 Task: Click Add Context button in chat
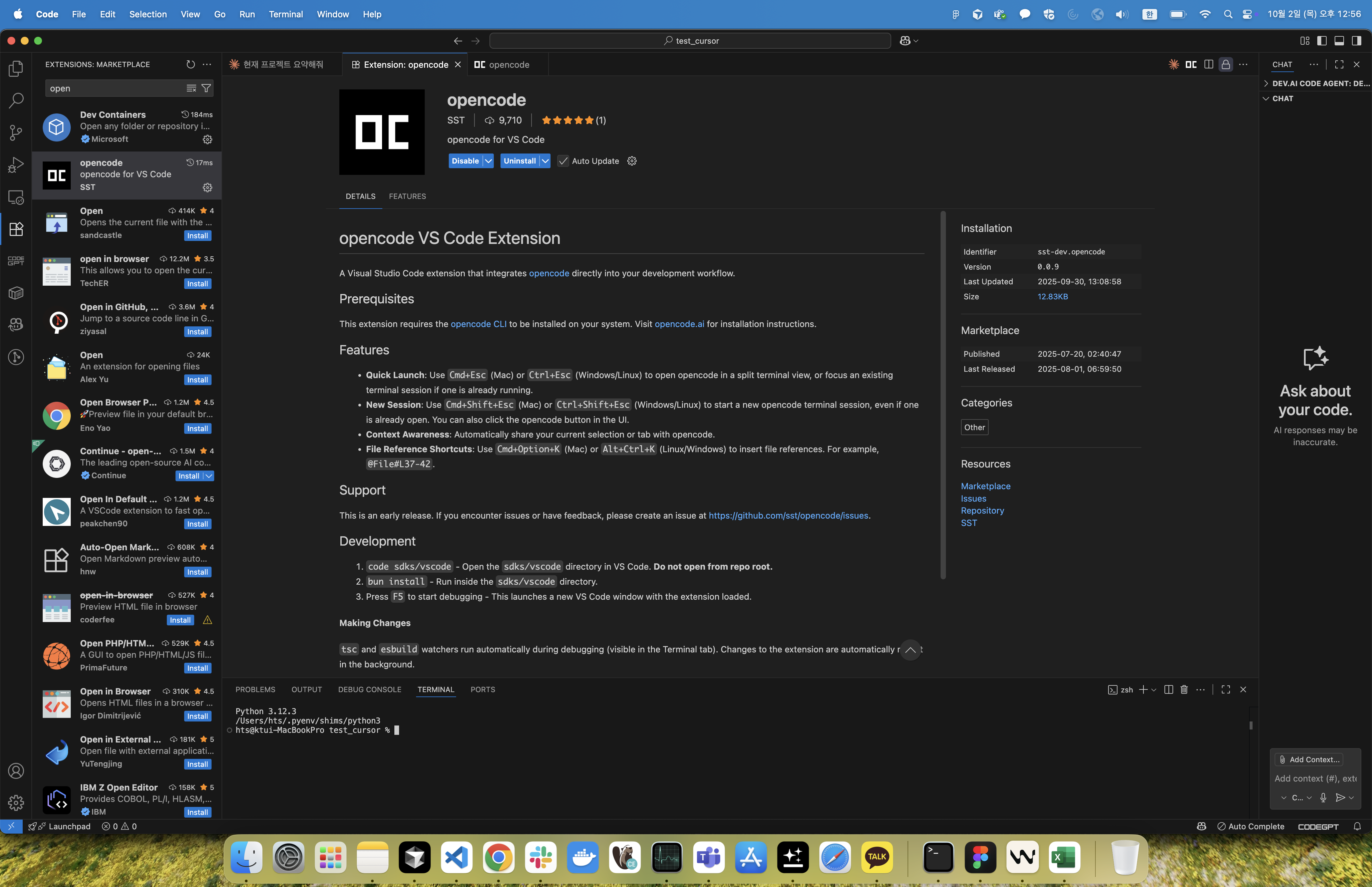point(1309,760)
